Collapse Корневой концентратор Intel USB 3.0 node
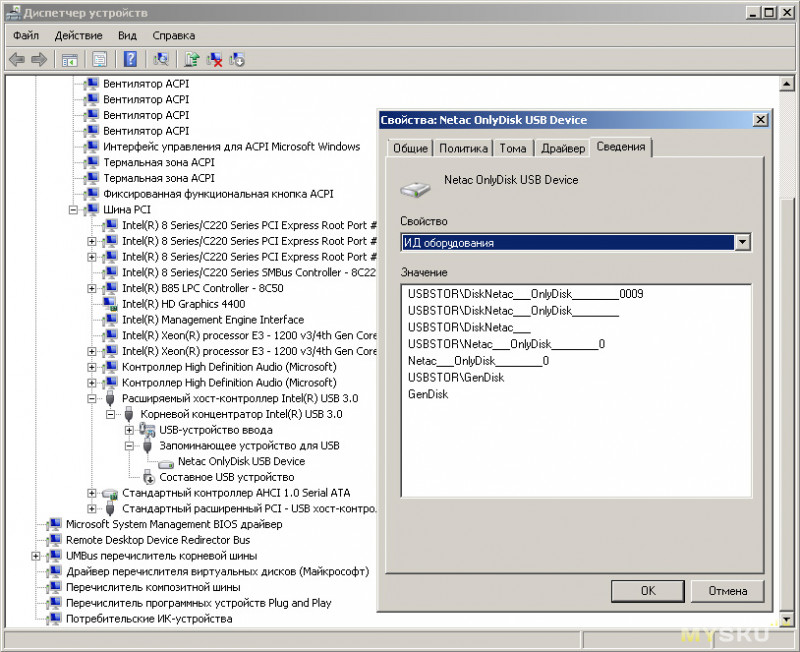 111,414
